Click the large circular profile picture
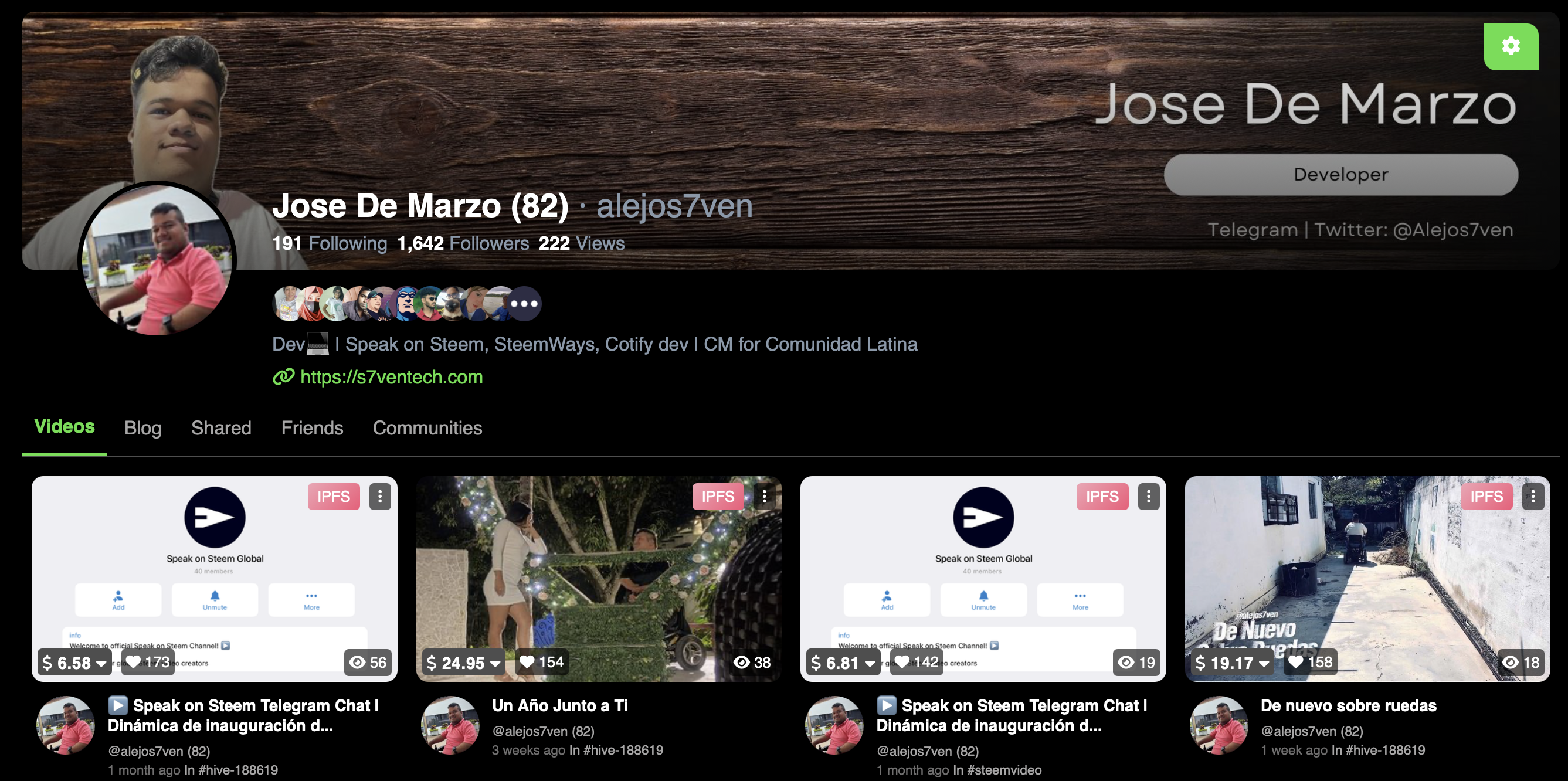This screenshot has height=781, width=1568. [157, 260]
